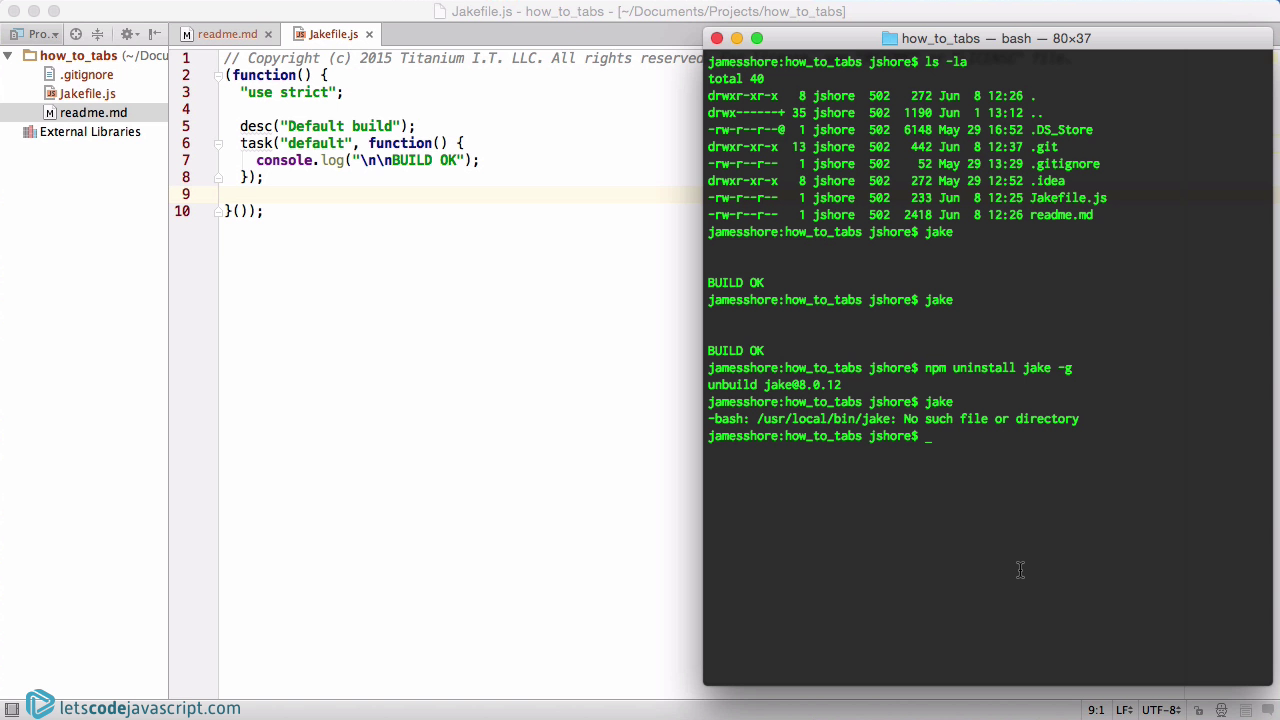1280x720 pixels.
Task: Click the scroll-from-source target icon
Action: point(76,34)
